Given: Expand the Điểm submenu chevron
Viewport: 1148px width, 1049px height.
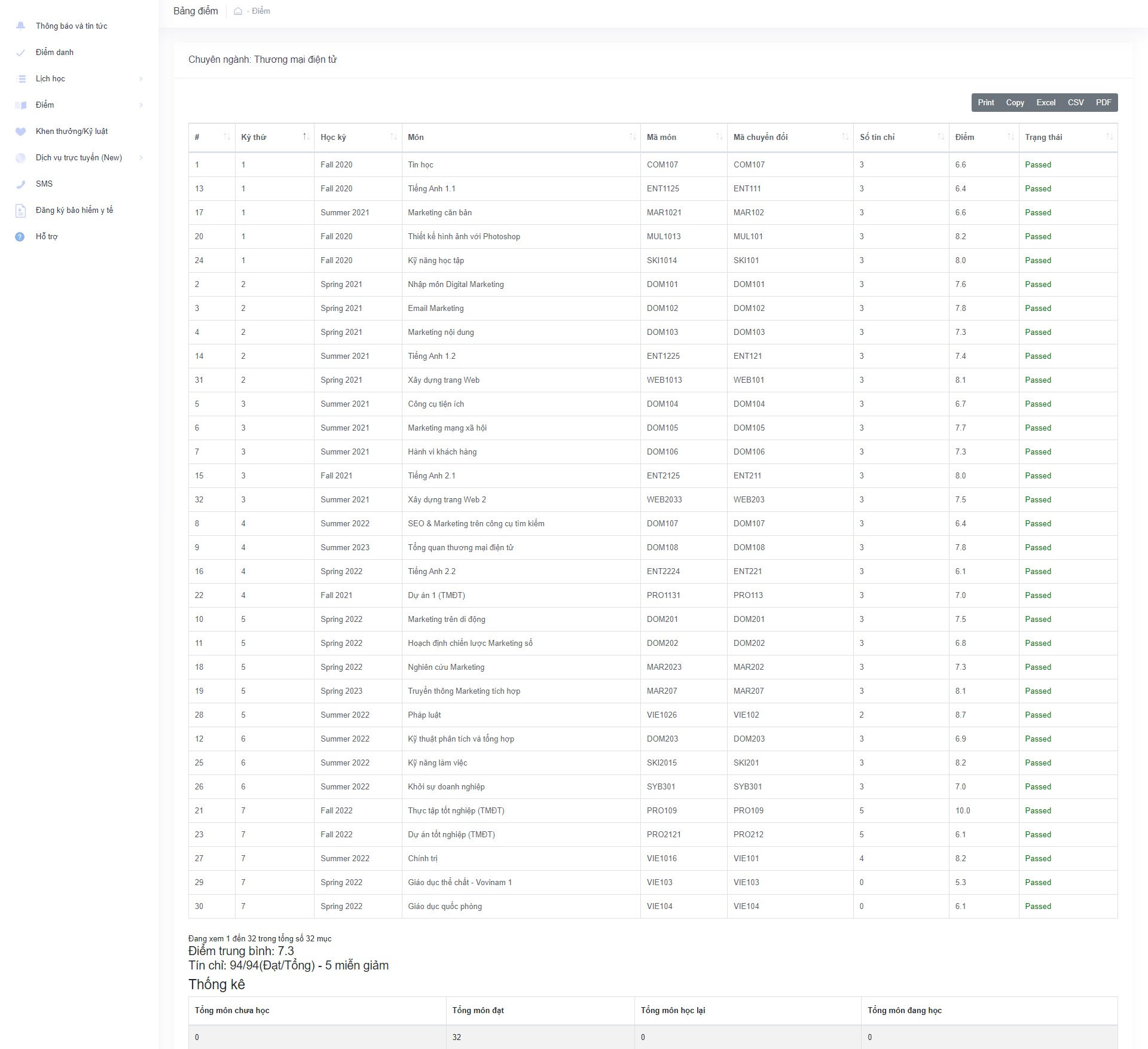Looking at the screenshot, I should tap(141, 105).
